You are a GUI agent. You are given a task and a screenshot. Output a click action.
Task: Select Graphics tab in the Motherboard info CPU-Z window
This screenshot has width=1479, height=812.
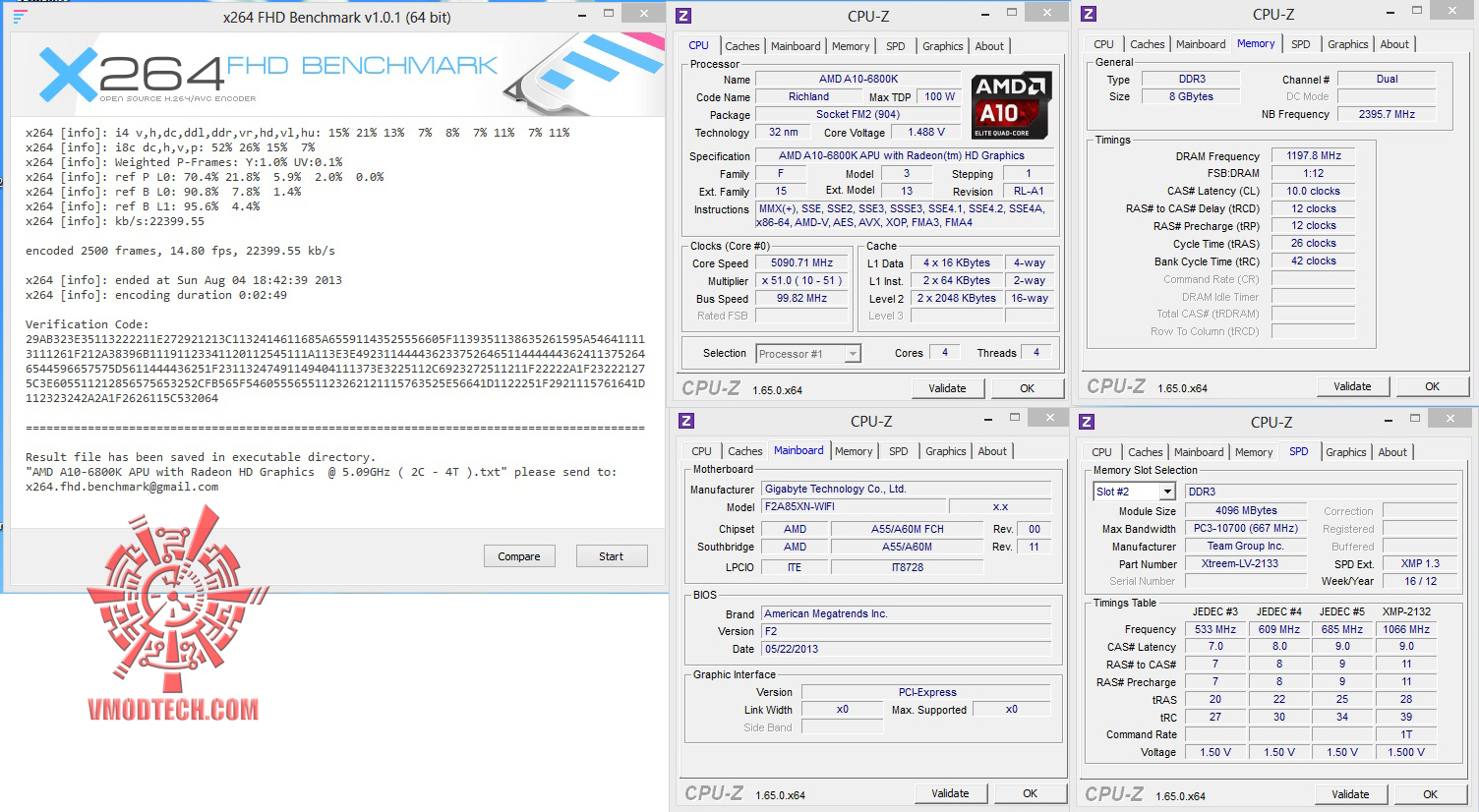pos(946,451)
